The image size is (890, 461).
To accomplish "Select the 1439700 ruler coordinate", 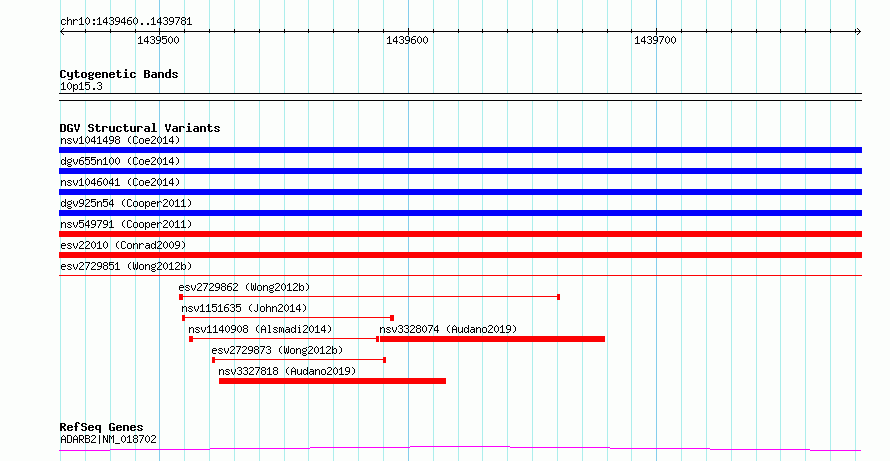I will click(655, 40).
